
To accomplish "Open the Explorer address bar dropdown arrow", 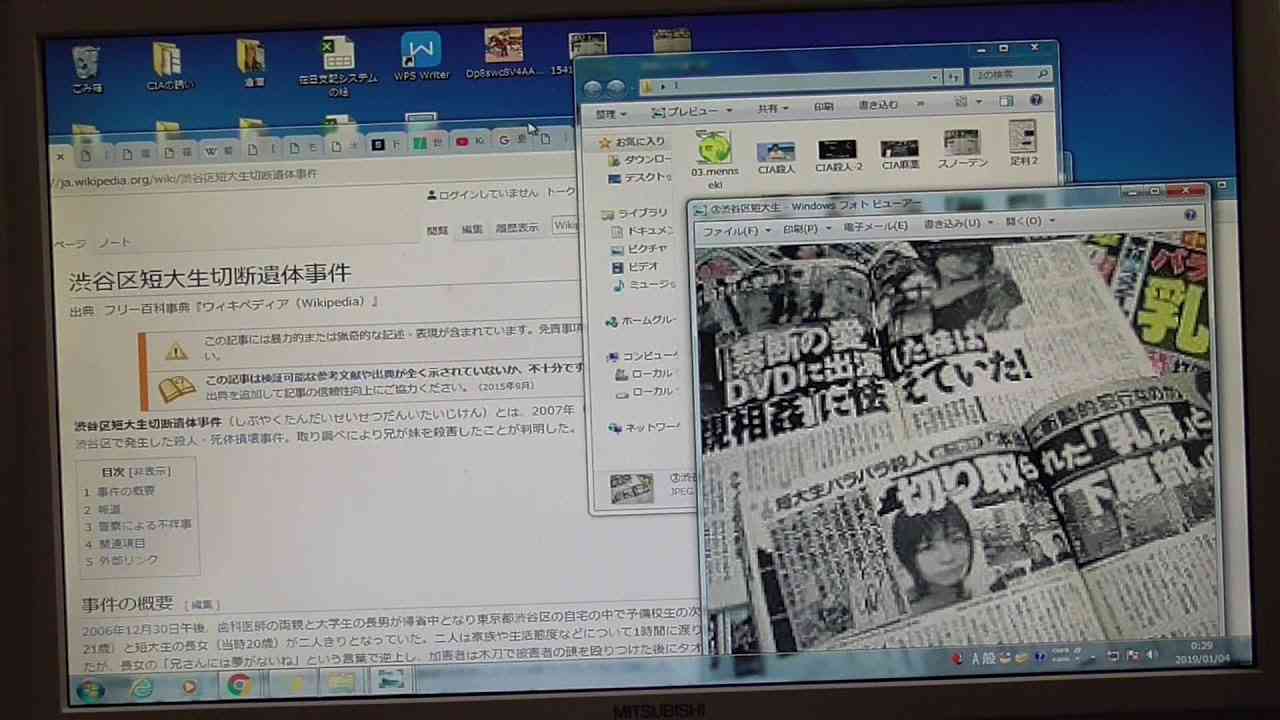I will (x=935, y=77).
